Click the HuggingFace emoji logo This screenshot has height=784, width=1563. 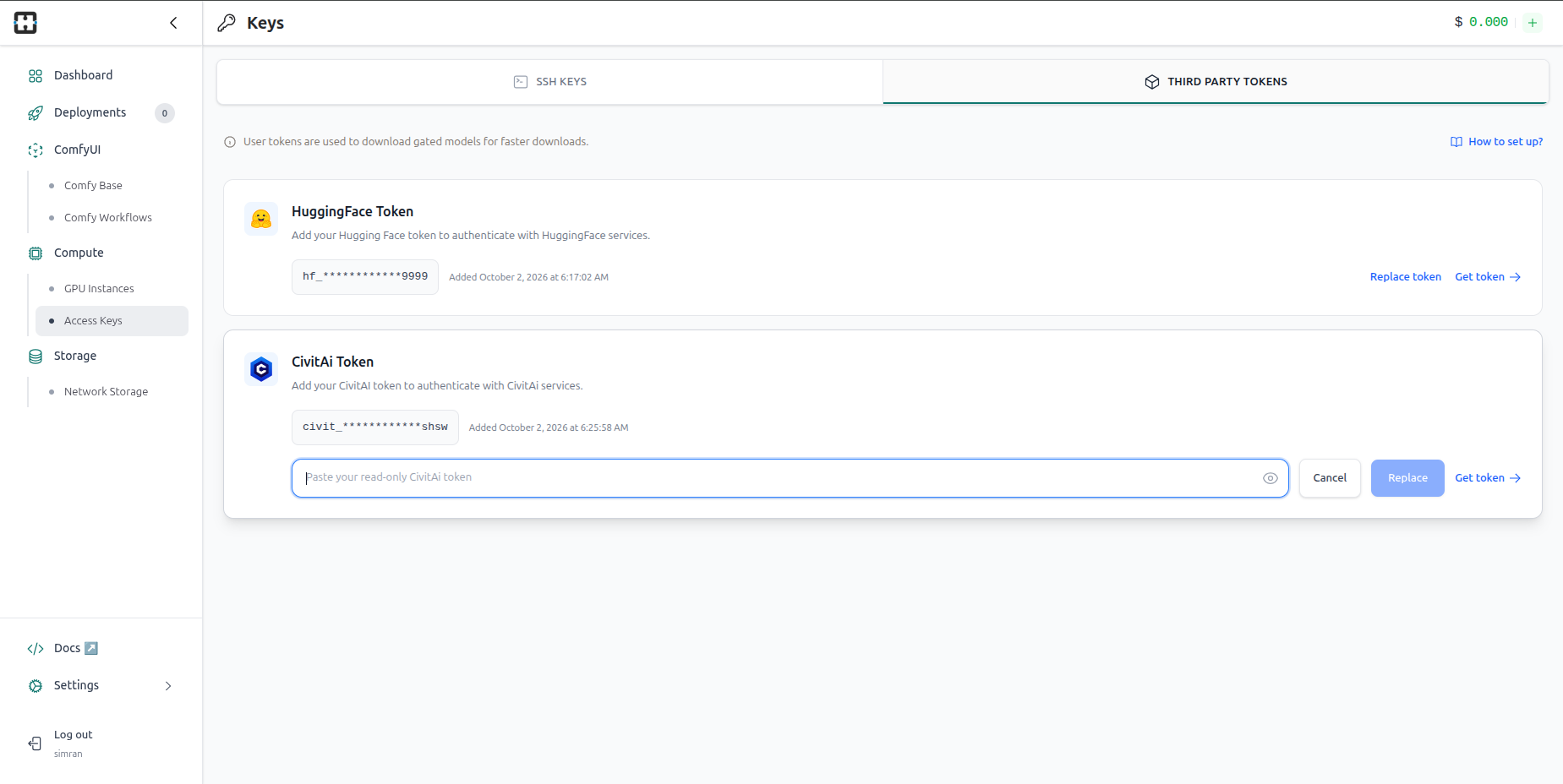(261, 219)
